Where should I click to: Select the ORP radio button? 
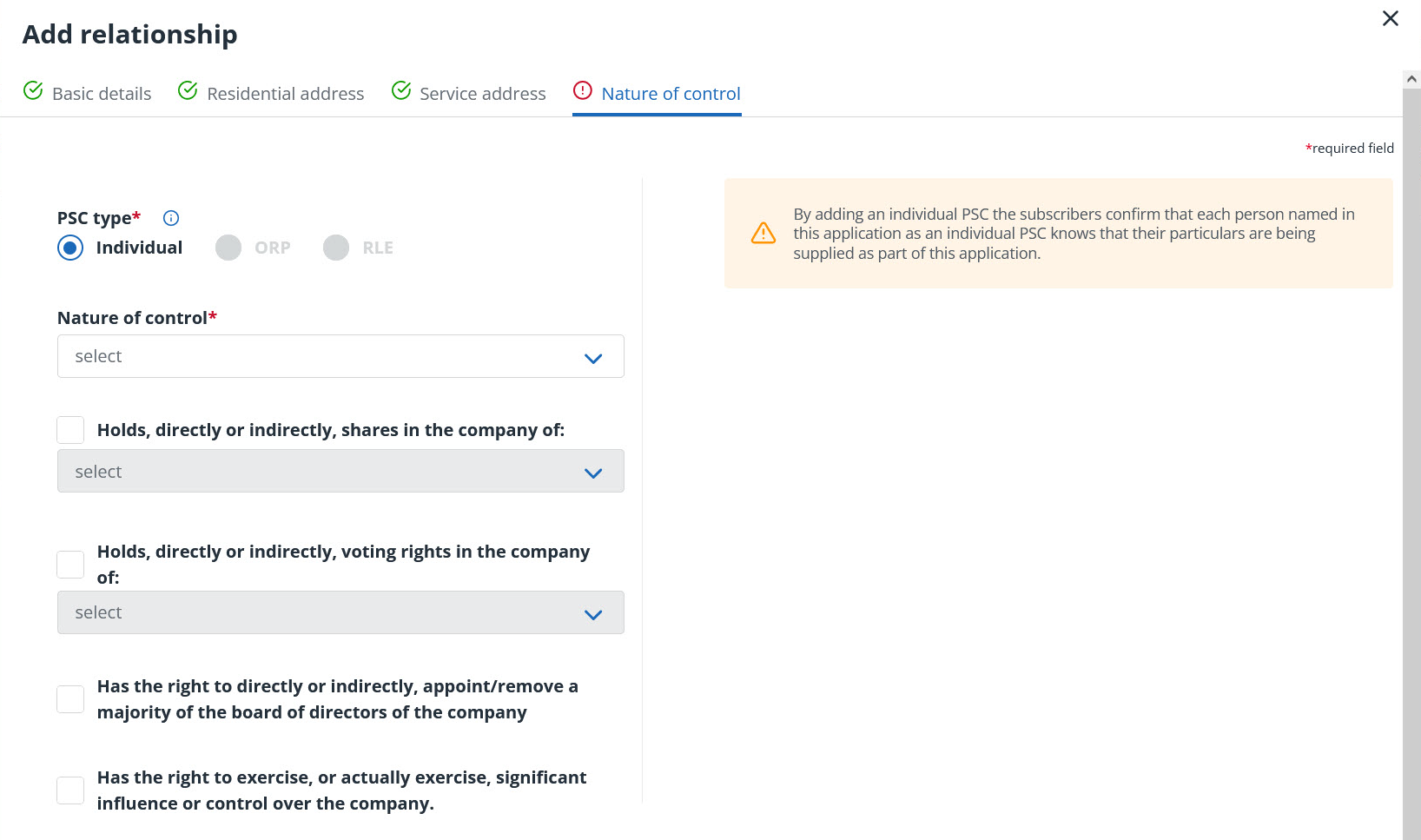(x=228, y=248)
